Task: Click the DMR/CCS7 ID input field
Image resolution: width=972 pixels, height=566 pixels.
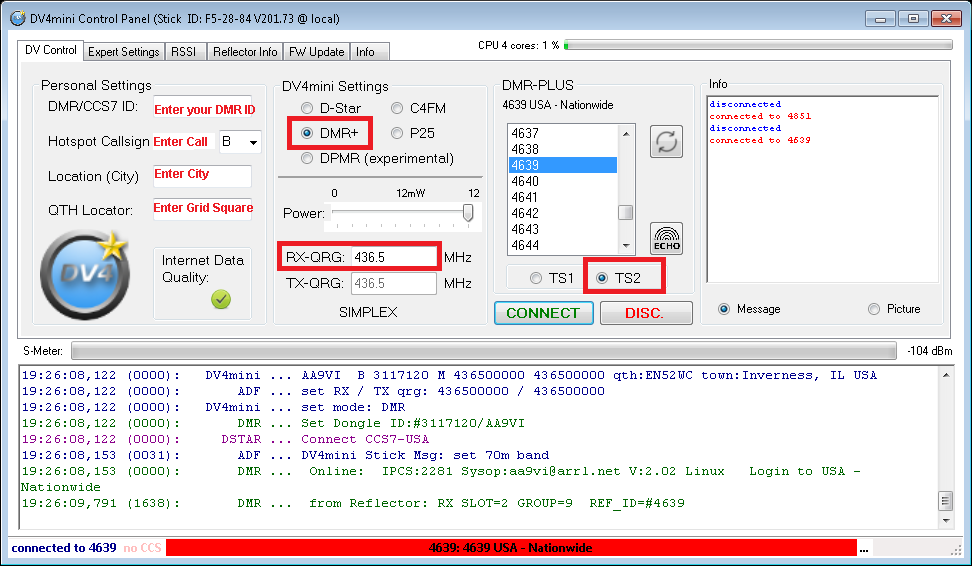Action: pos(203,109)
